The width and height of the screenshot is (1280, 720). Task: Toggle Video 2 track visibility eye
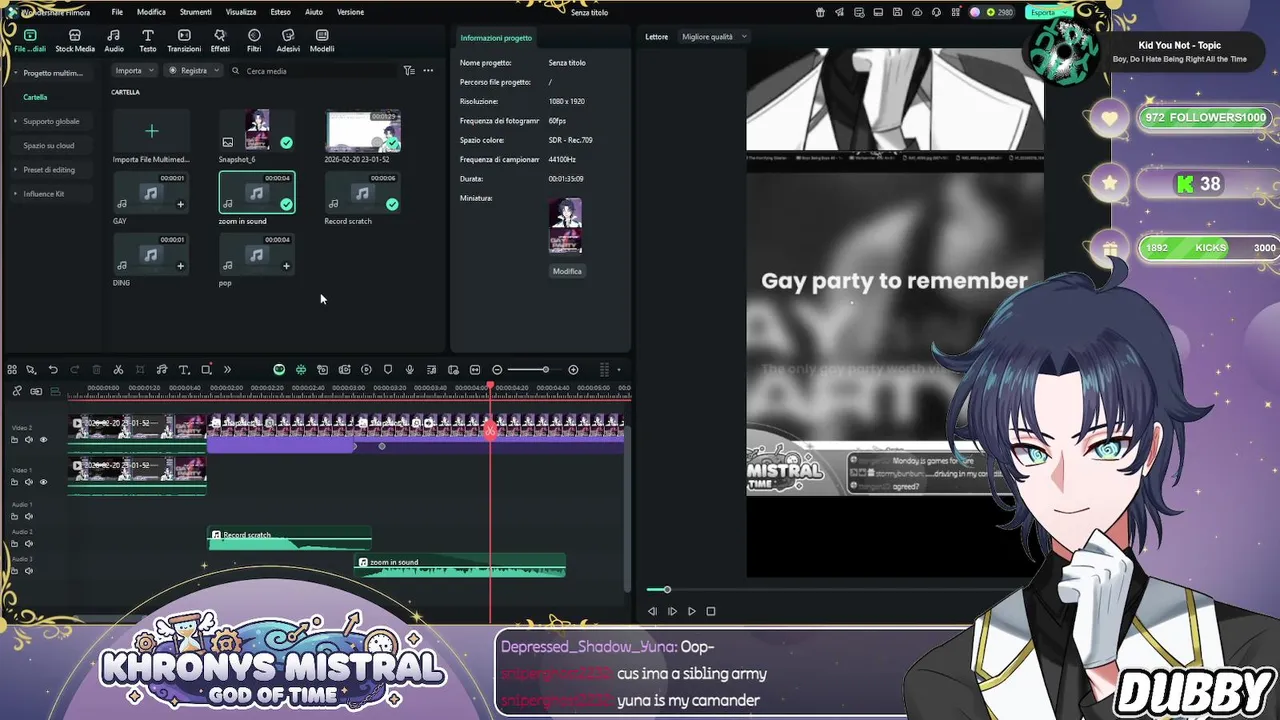43,440
